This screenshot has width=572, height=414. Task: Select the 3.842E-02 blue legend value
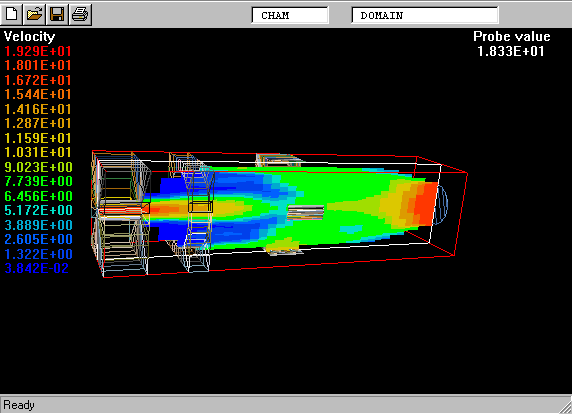(x=37, y=268)
